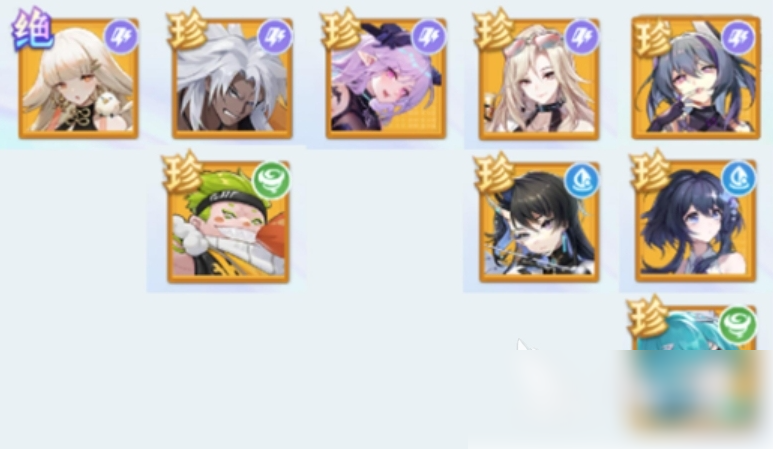Click green wind element icon on the teal-haired card
This screenshot has height=449, width=773.
738,325
